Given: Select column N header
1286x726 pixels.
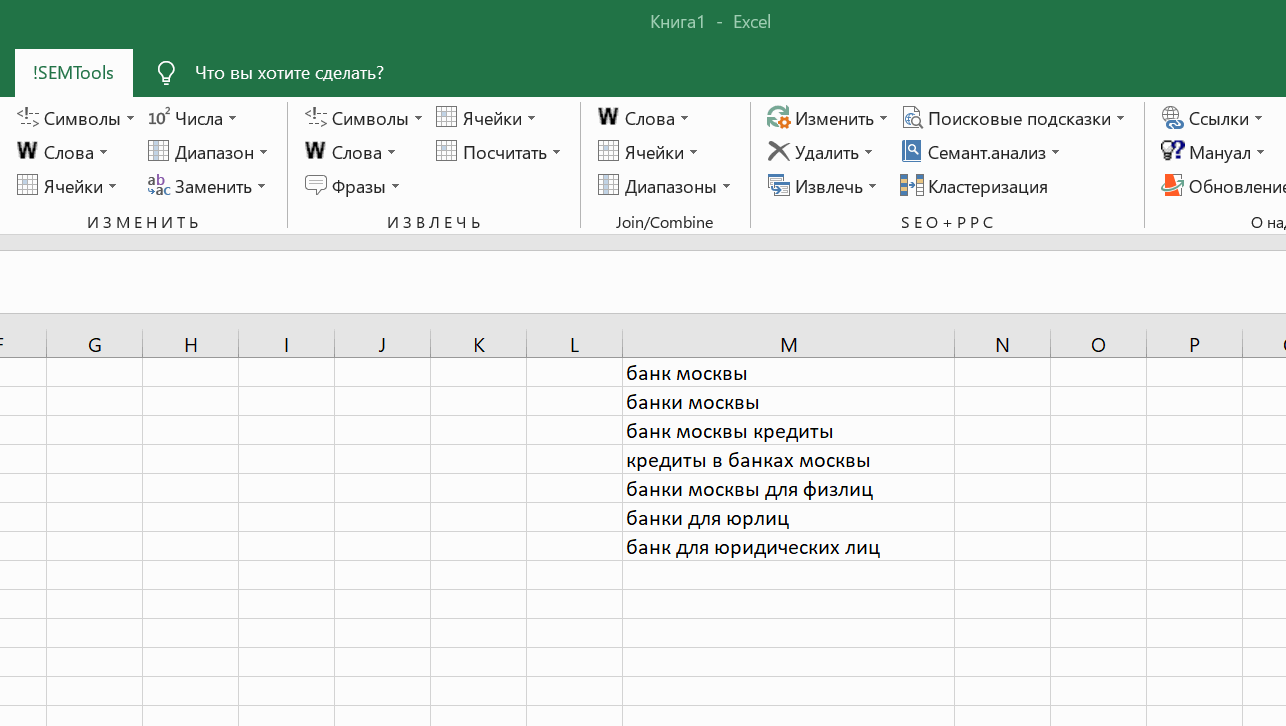Looking at the screenshot, I should coord(1003,345).
